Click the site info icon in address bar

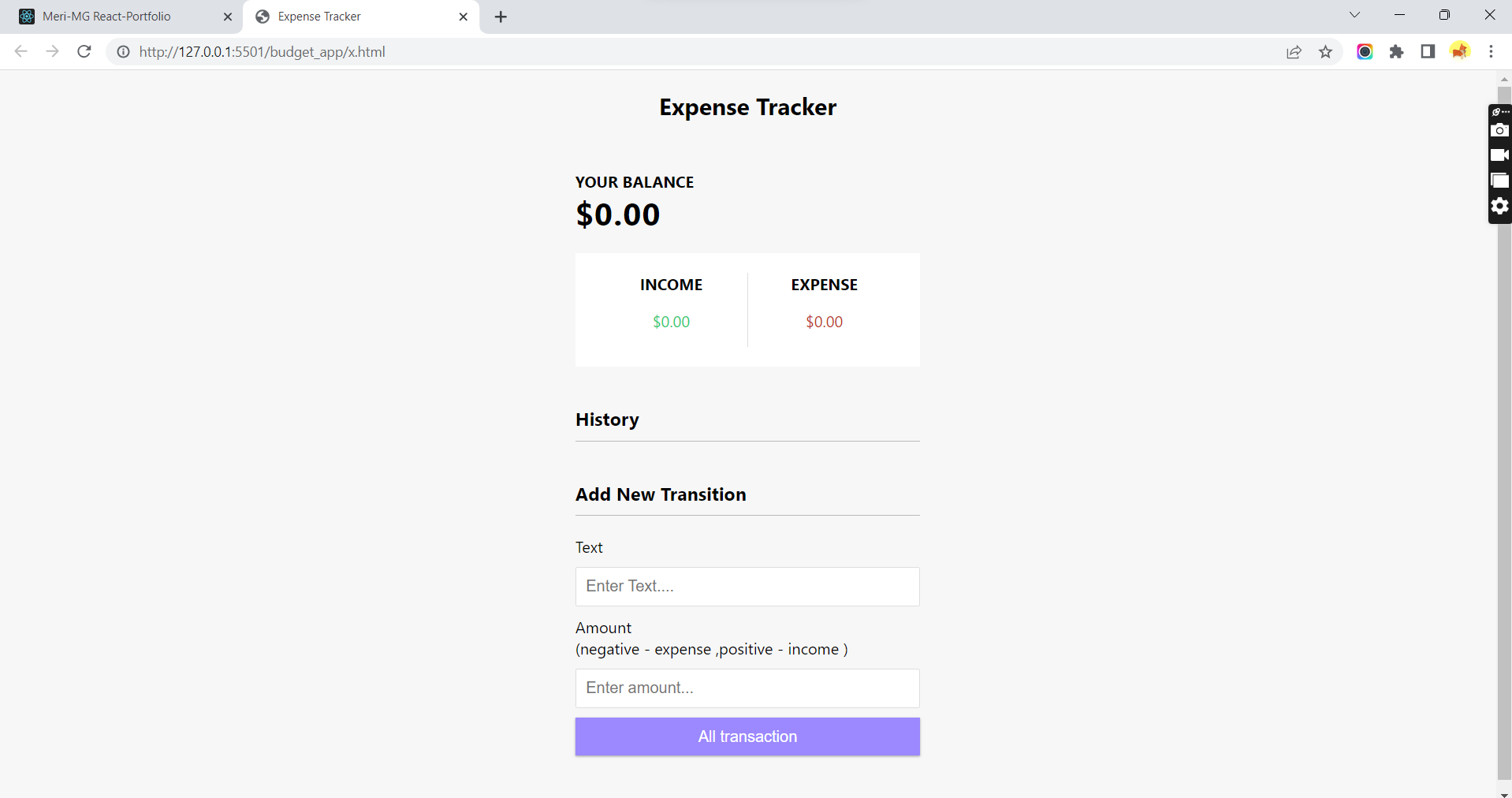click(x=123, y=52)
